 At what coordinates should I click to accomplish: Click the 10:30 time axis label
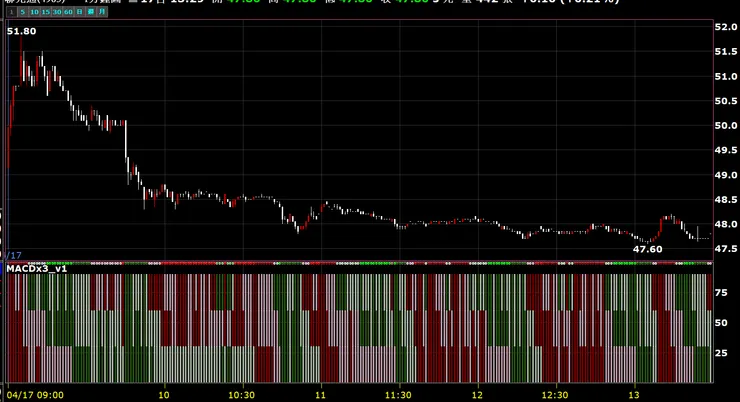click(x=242, y=395)
